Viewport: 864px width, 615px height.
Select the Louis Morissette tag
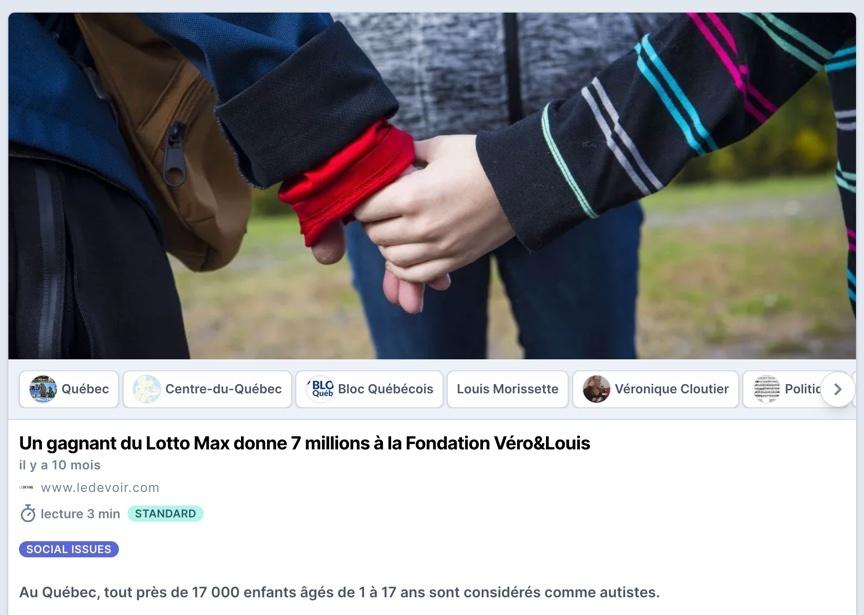click(507, 389)
